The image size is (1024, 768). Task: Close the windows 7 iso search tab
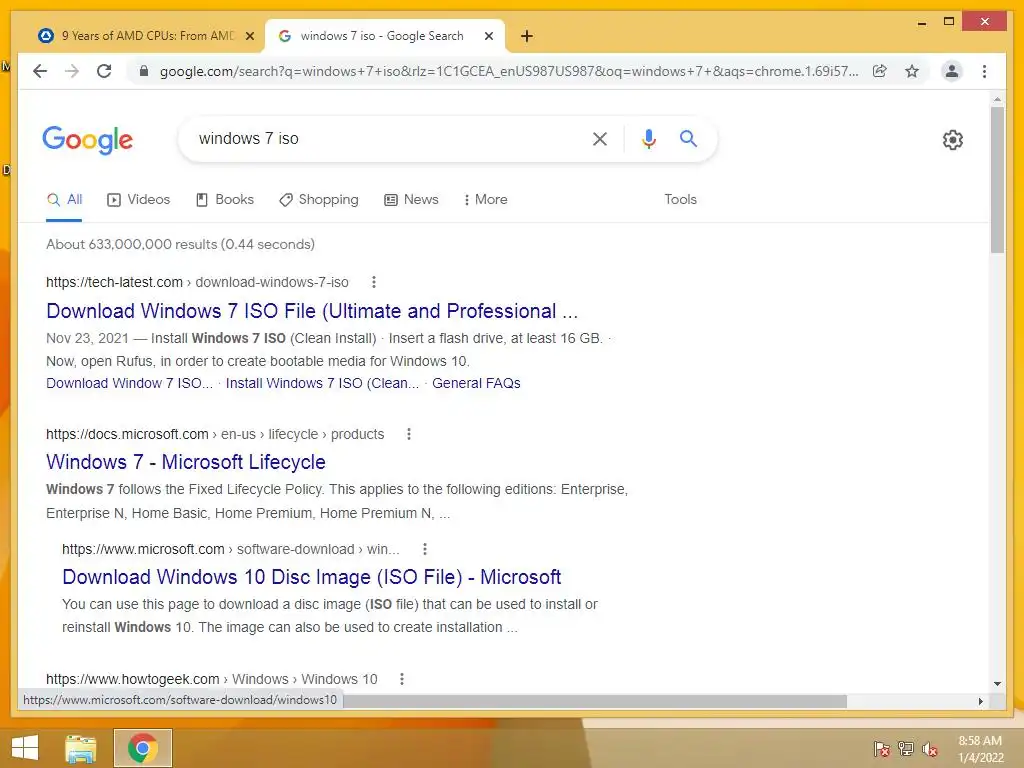(488, 36)
